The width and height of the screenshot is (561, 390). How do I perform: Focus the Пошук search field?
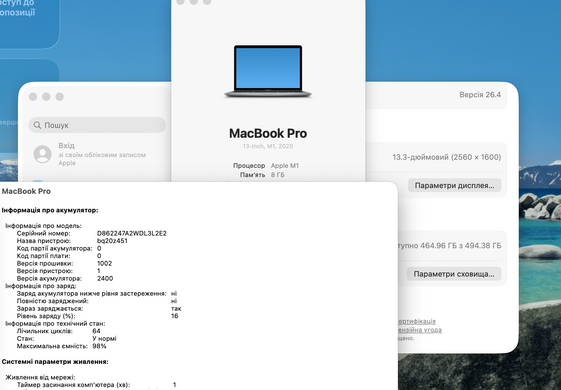[97, 125]
